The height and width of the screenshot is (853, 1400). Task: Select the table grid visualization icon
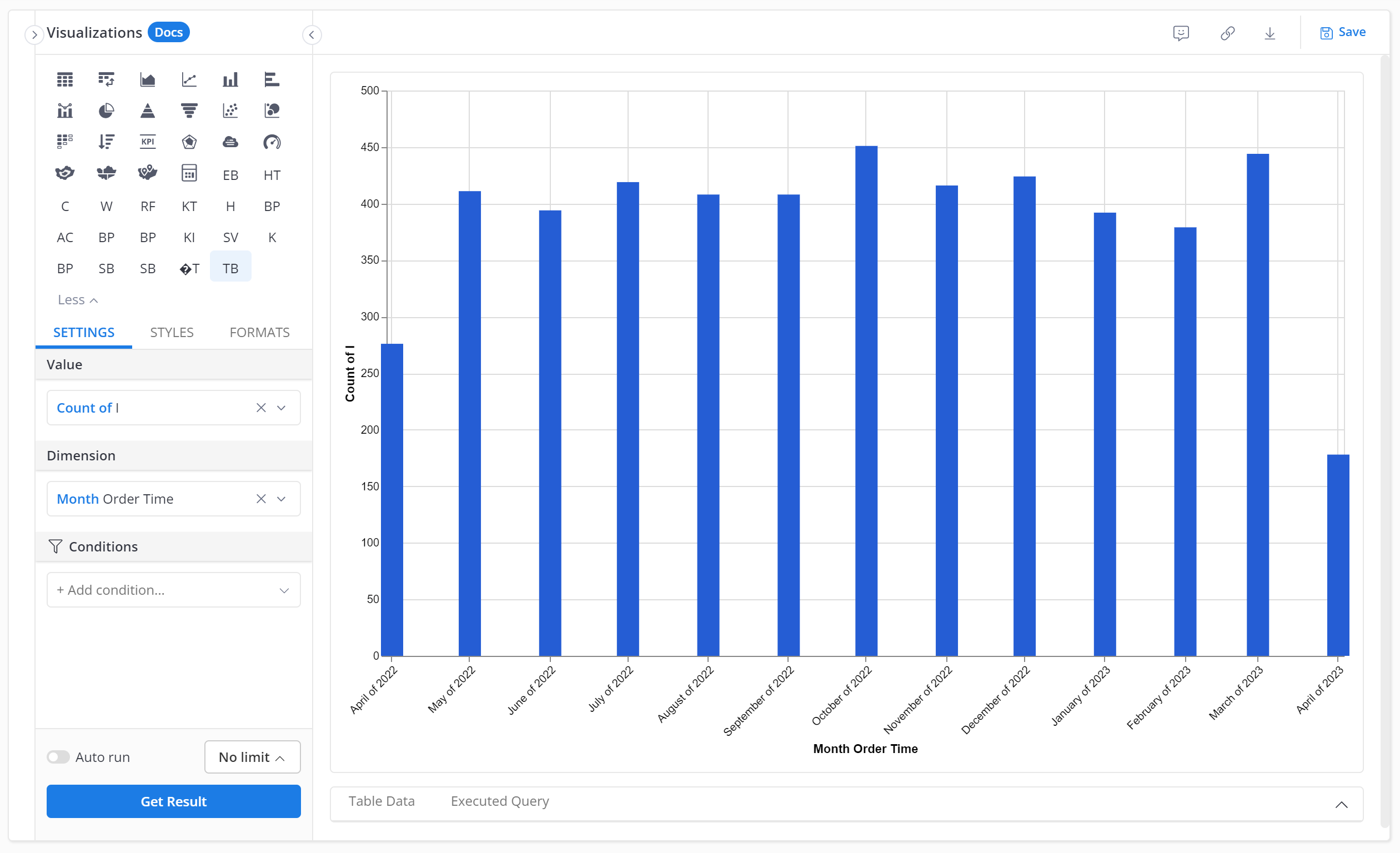[x=64, y=79]
